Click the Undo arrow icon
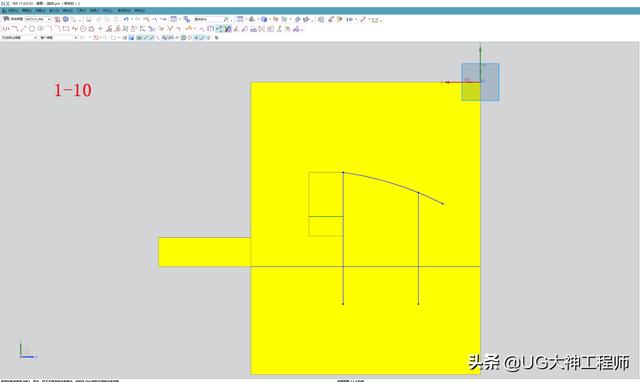 click(126, 19)
